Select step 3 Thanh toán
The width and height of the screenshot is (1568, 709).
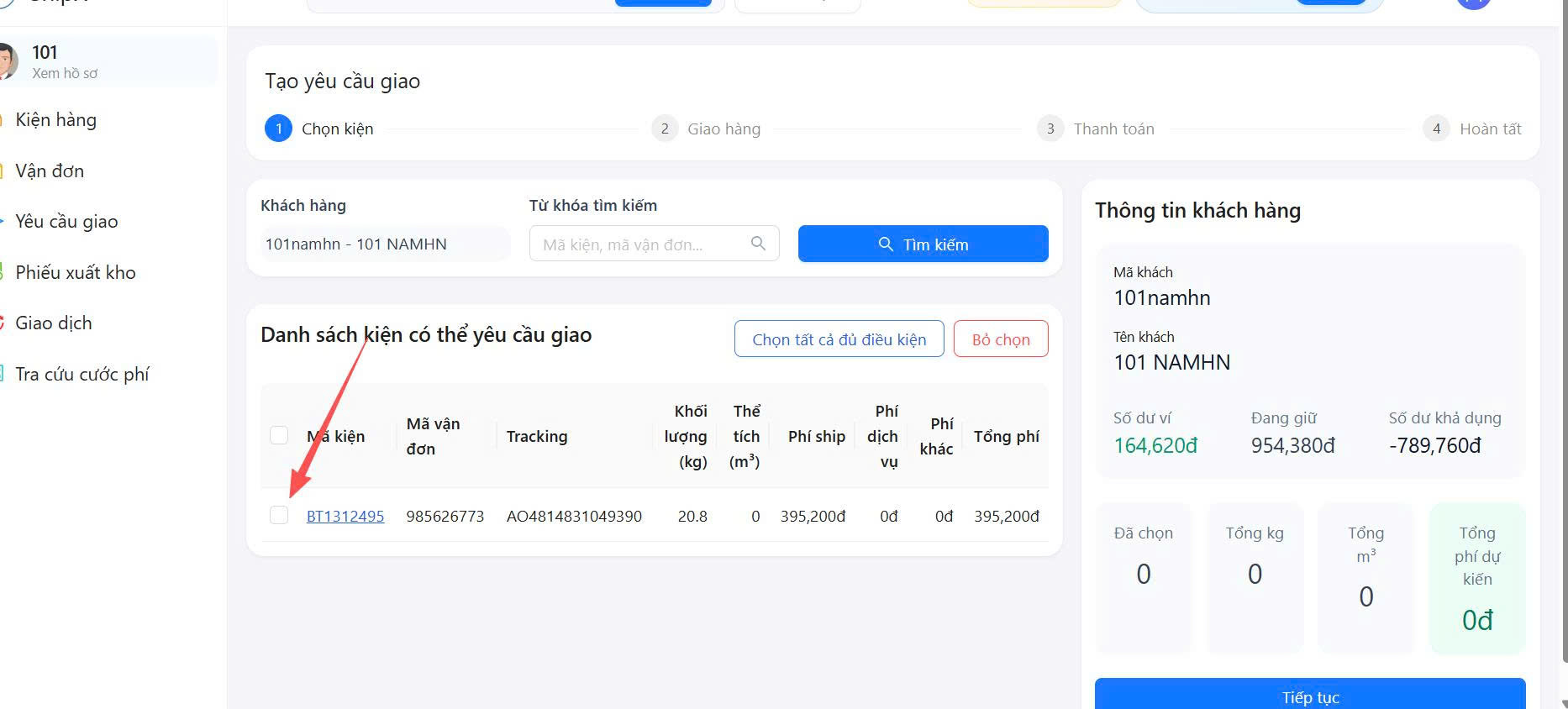point(1096,129)
